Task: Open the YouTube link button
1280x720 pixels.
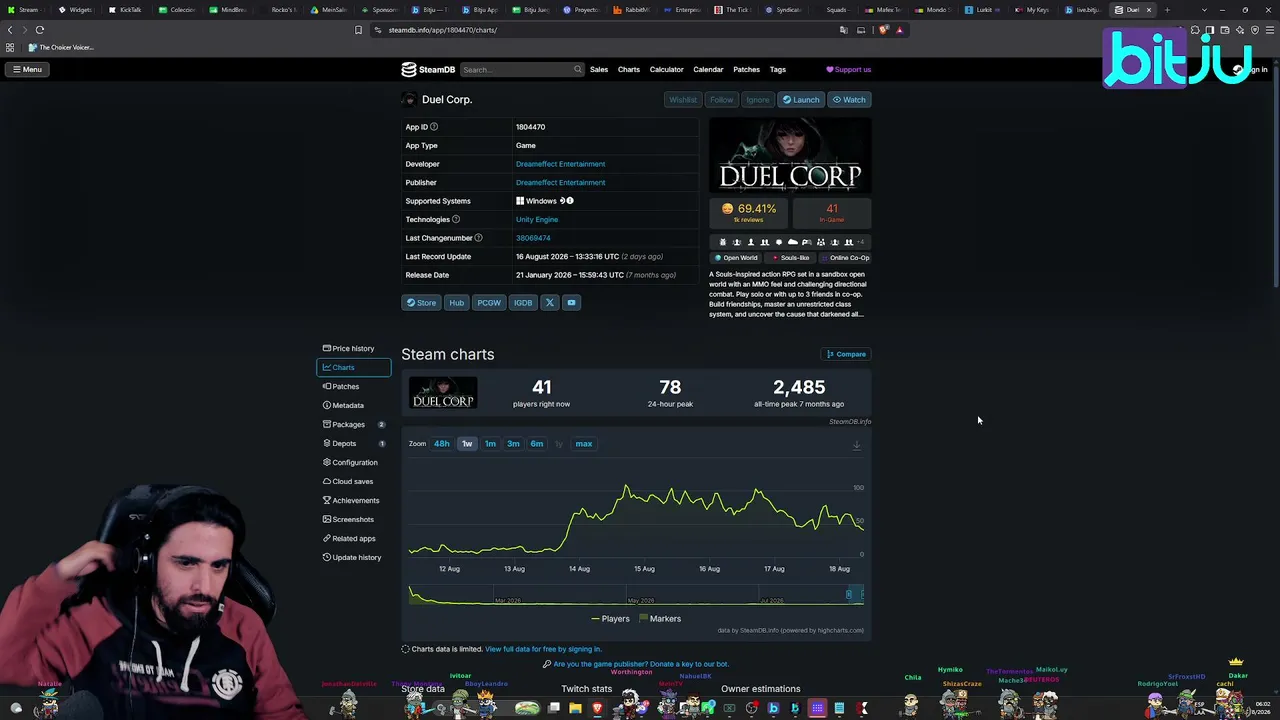Action: [571, 302]
